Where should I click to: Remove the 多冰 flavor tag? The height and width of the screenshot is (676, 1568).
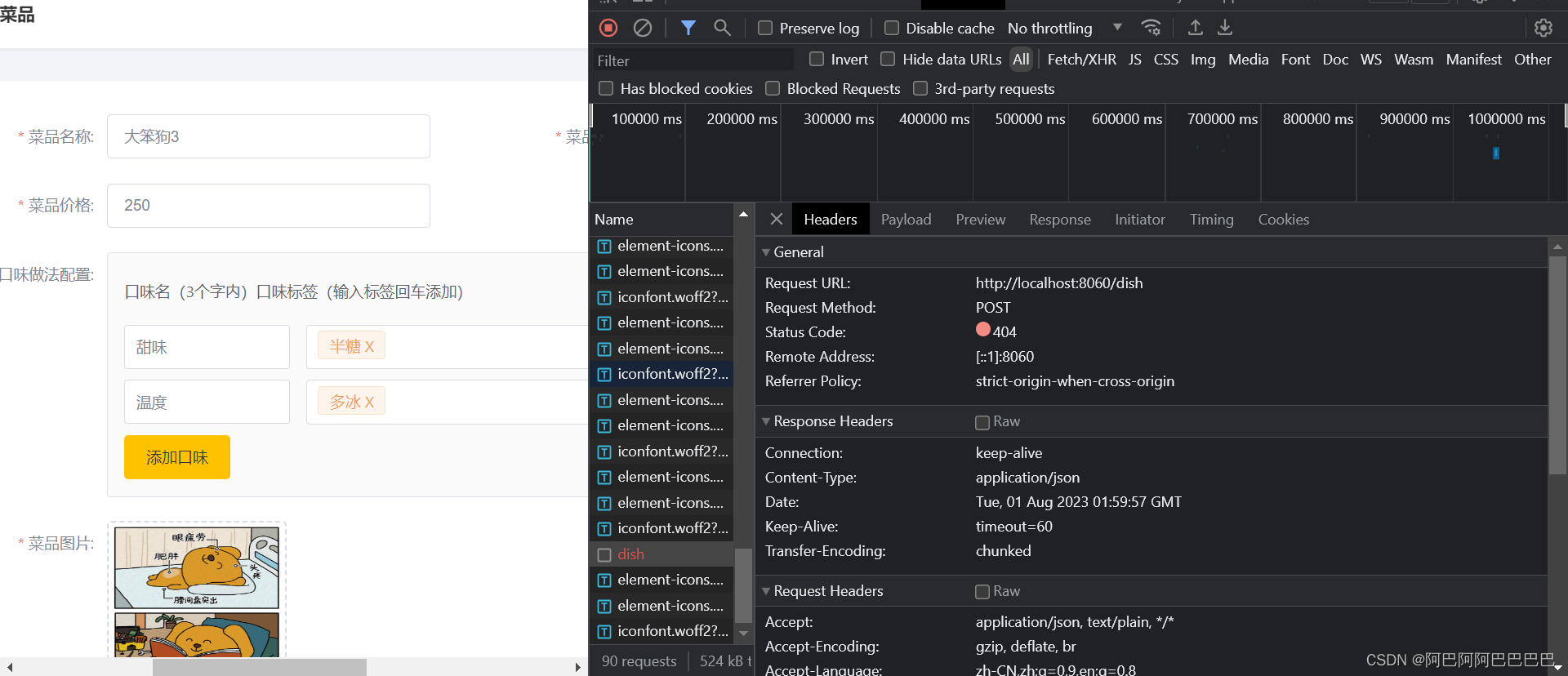point(369,402)
